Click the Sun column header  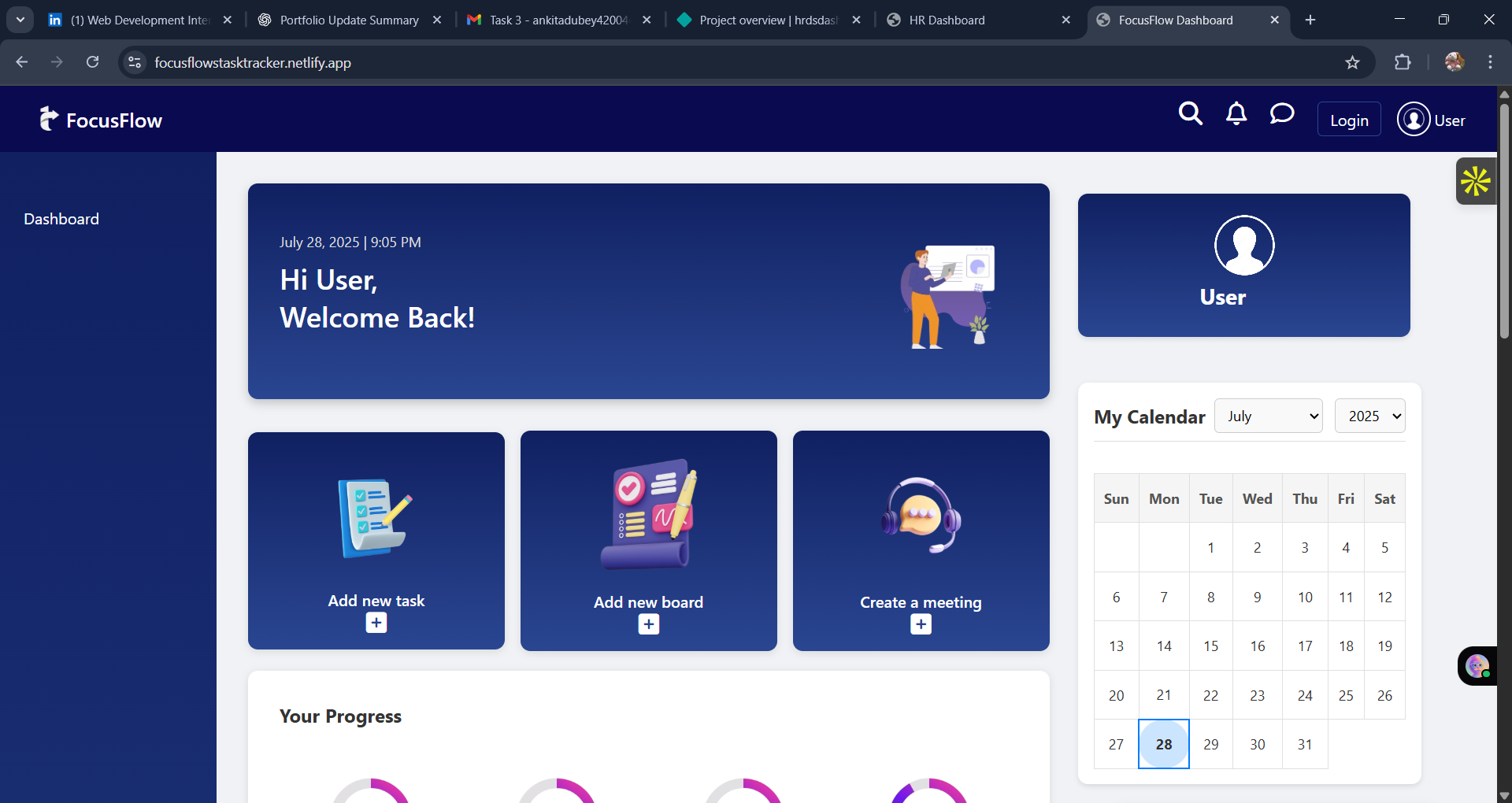tap(1117, 499)
